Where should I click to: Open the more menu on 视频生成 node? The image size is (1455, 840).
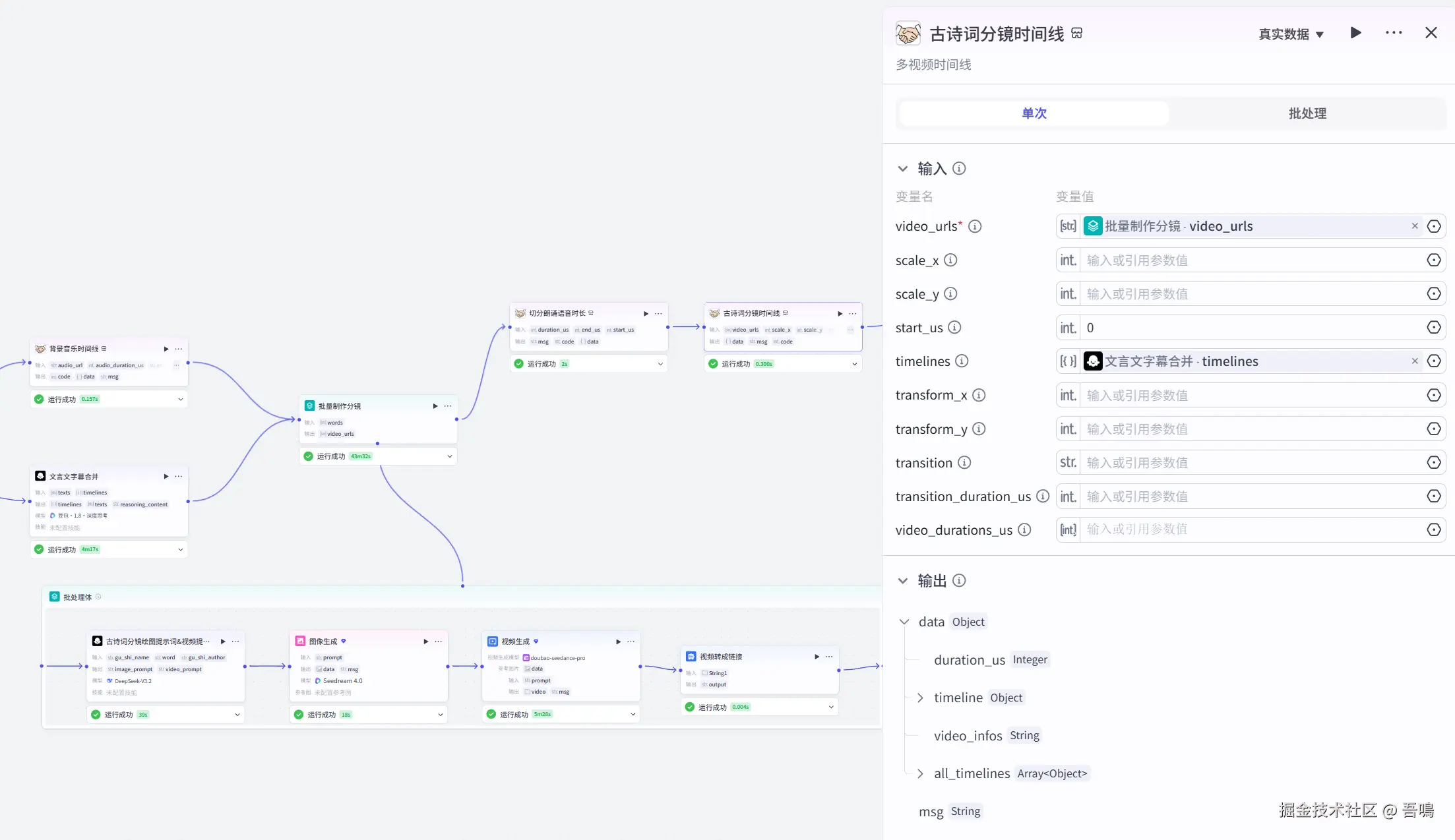click(x=631, y=642)
